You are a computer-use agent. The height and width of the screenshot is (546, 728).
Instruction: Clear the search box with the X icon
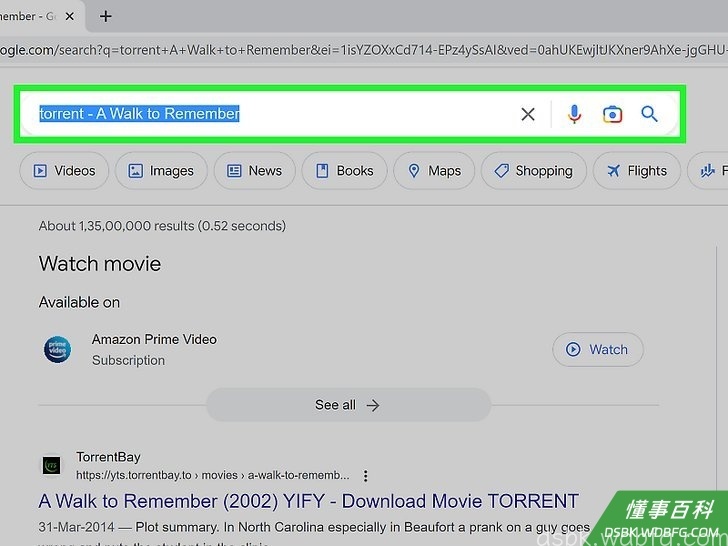(x=527, y=114)
